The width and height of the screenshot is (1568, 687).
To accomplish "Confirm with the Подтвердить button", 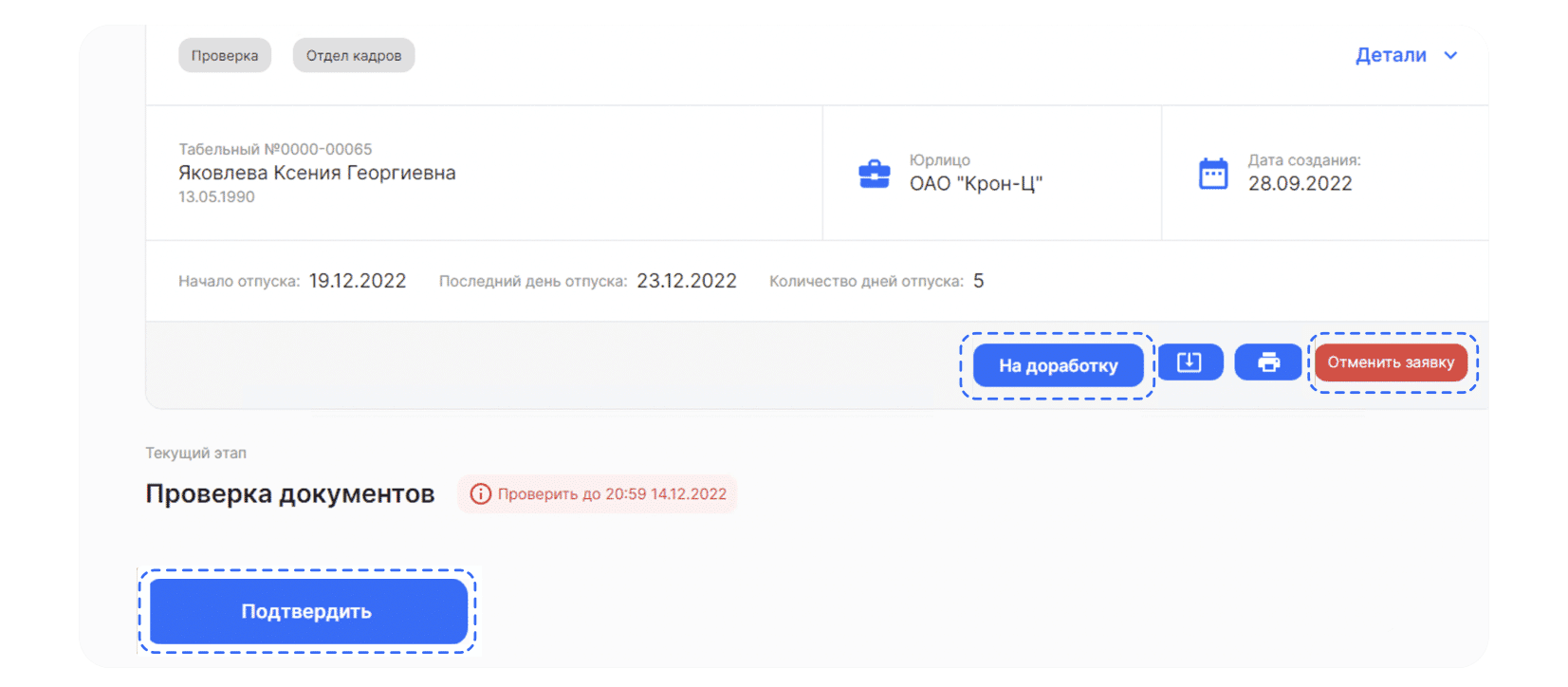I will 308,611.
